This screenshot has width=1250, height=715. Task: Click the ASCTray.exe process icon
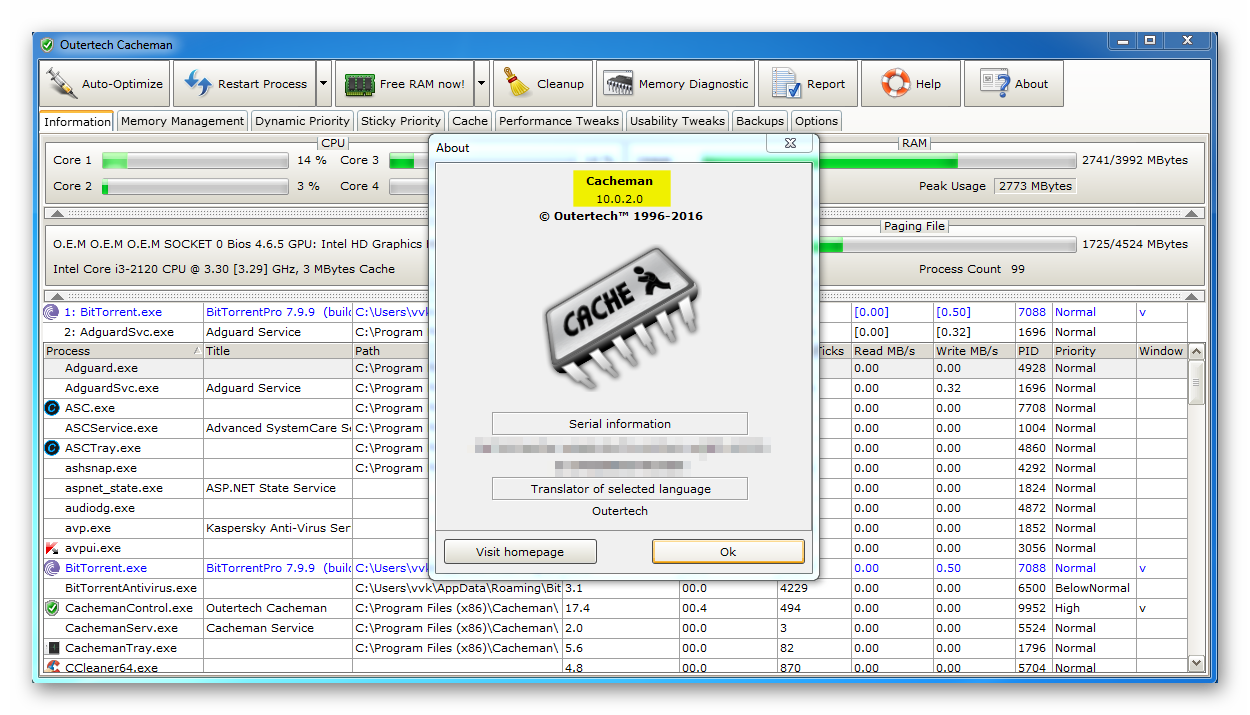coord(52,448)
